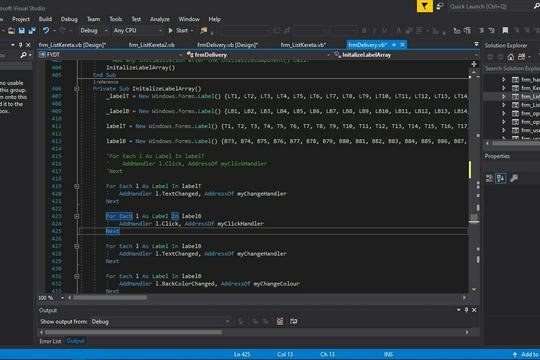Click icon right of the Start button
The image size is (540, 360).
[204, 30]
